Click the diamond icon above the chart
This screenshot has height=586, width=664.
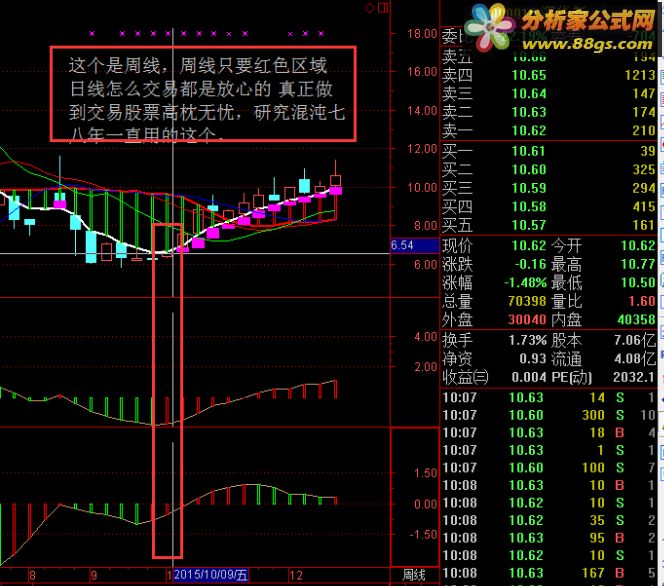[x=370, y=8]
